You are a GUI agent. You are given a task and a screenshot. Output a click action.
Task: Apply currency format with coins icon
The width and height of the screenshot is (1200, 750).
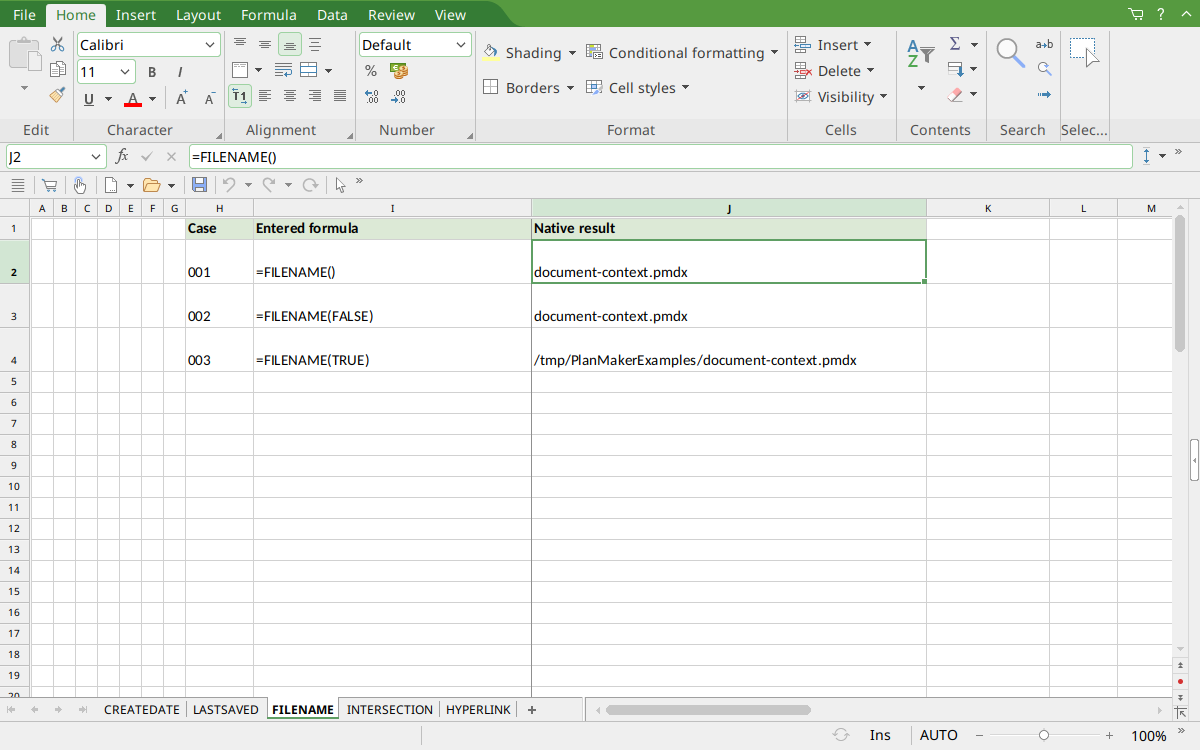399,71
